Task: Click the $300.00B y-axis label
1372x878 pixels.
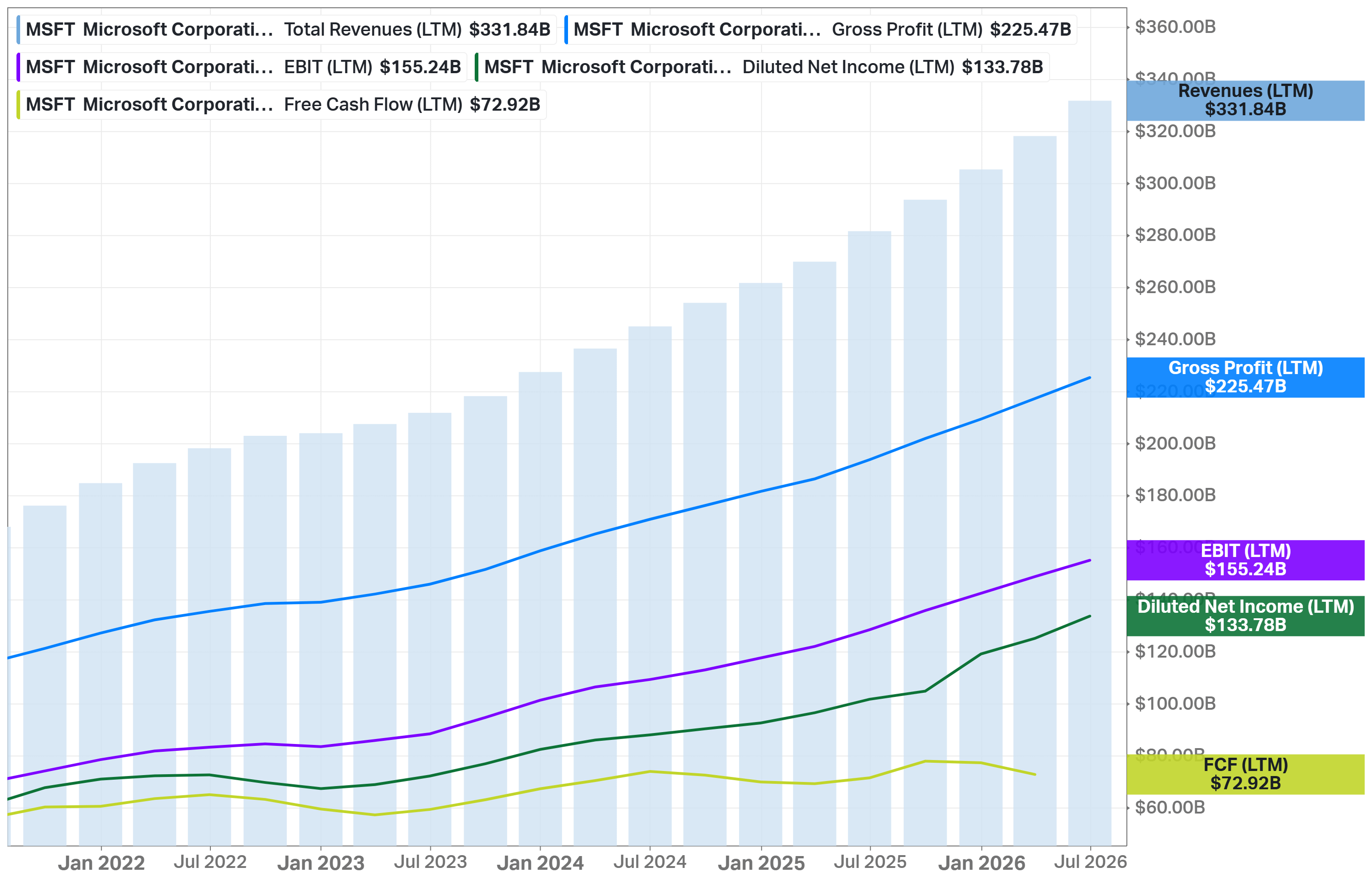Action: (x=1175, y=183)
